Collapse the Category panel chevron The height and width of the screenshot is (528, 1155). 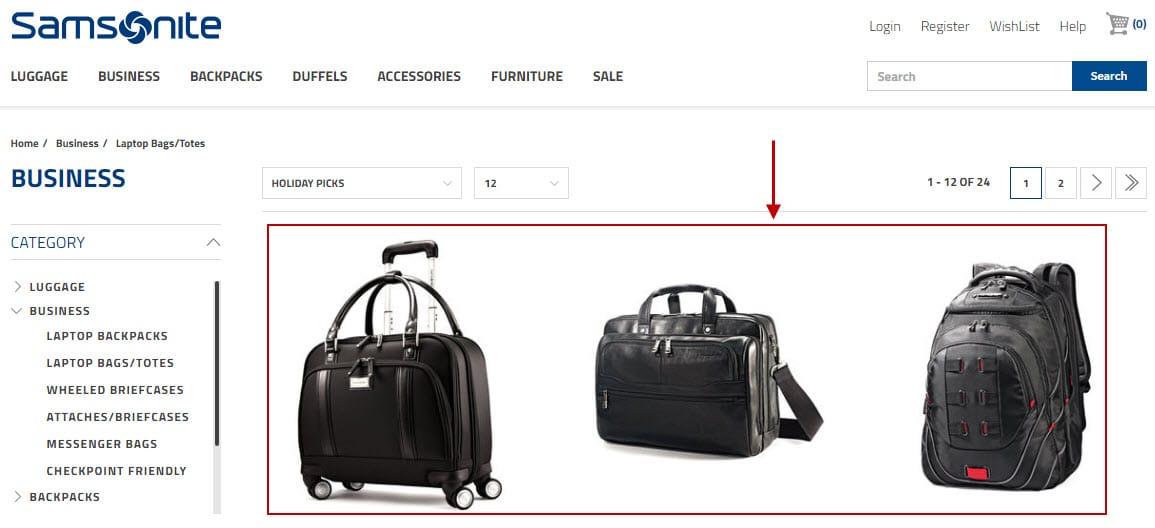pyautogui.click(x=213, y=242)
